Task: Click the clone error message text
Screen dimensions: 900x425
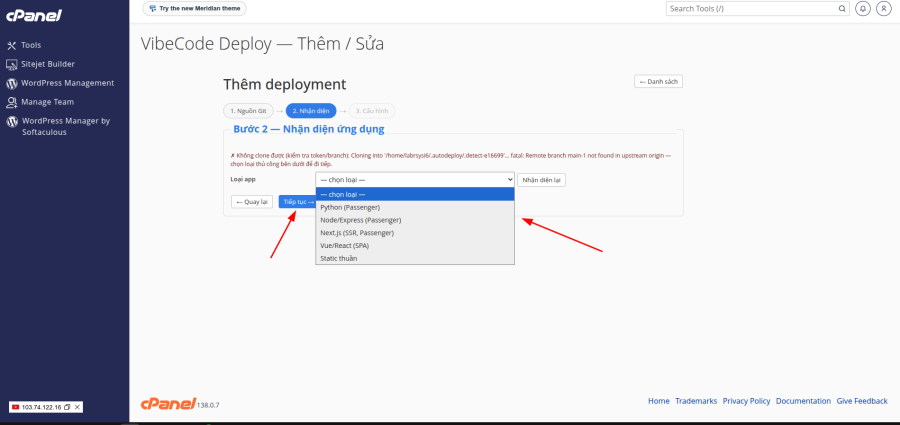Action: (x=450, y=160)
